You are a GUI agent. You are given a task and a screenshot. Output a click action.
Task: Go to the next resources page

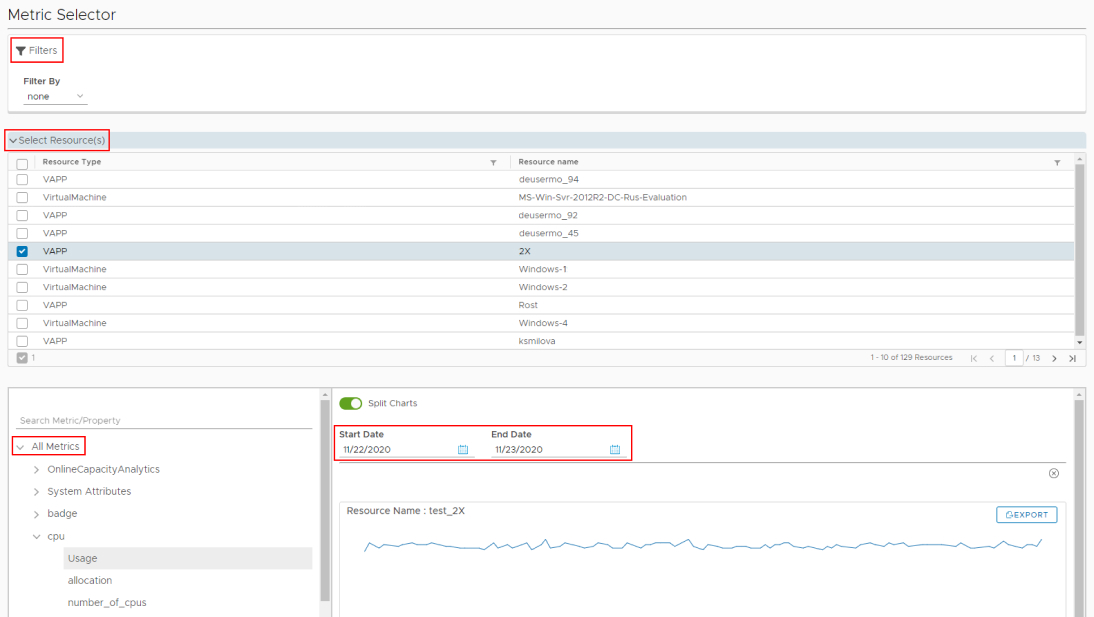coord(1054,358)
